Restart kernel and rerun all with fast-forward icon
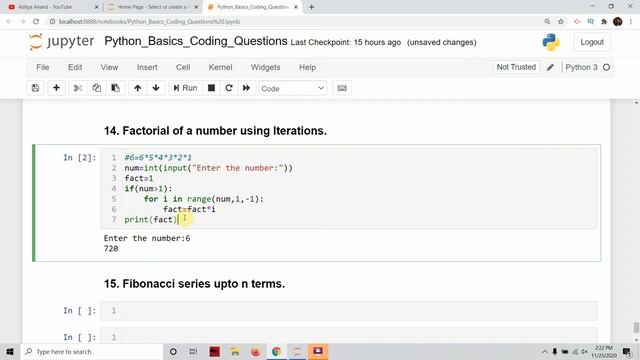The image size is (640, 360). pyautogui.click(x=247, y=88)
